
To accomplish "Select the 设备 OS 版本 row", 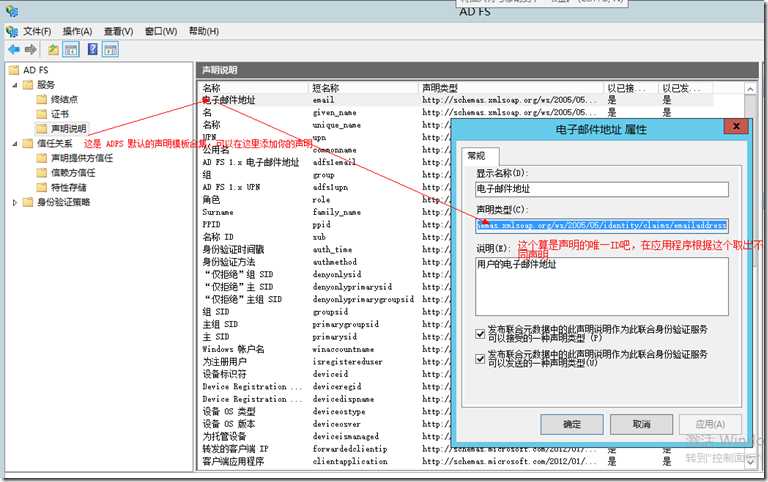I will tap(325, 424).
